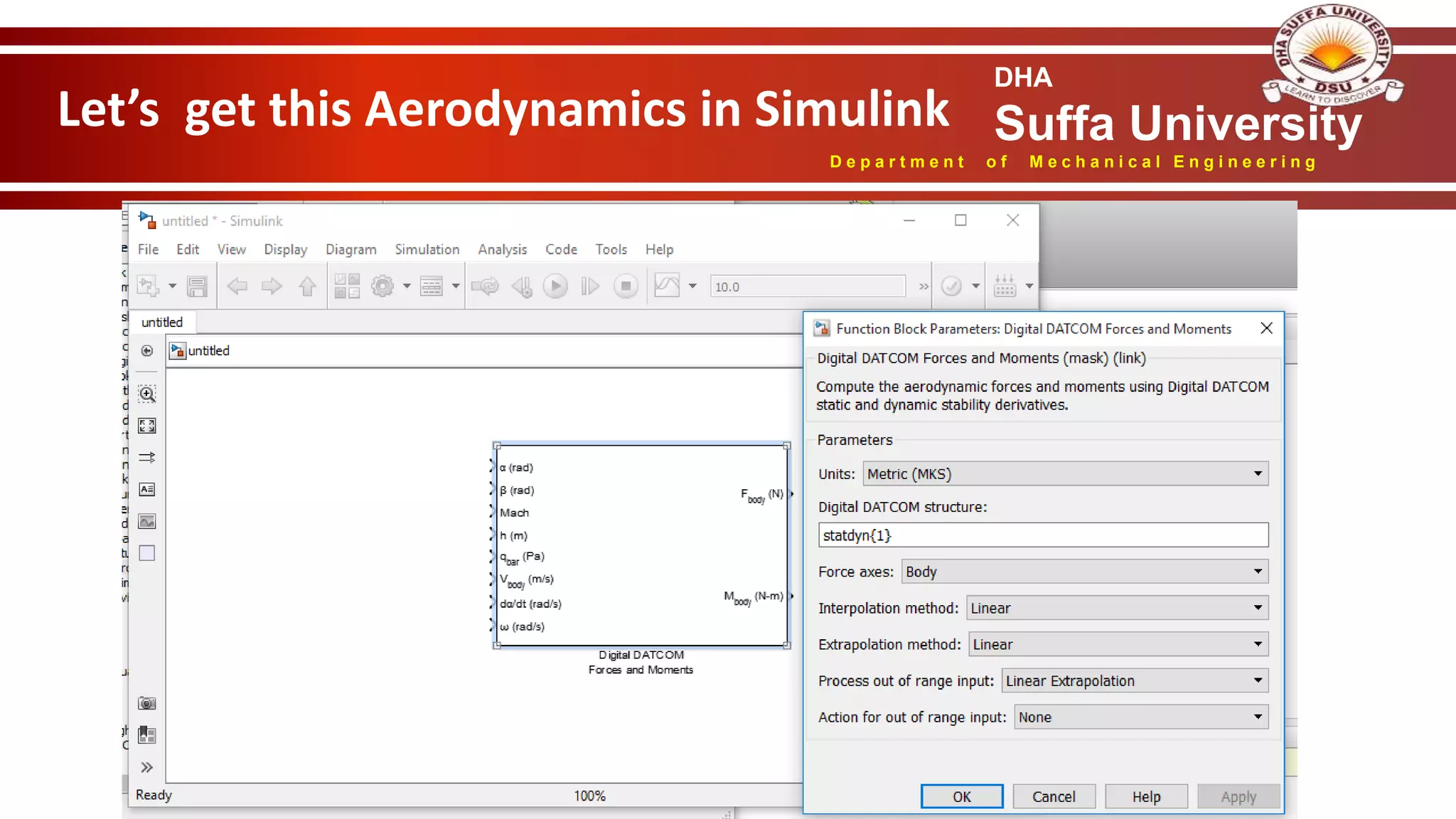
Task: Click the Ready status text
Action: pos(154,795)
